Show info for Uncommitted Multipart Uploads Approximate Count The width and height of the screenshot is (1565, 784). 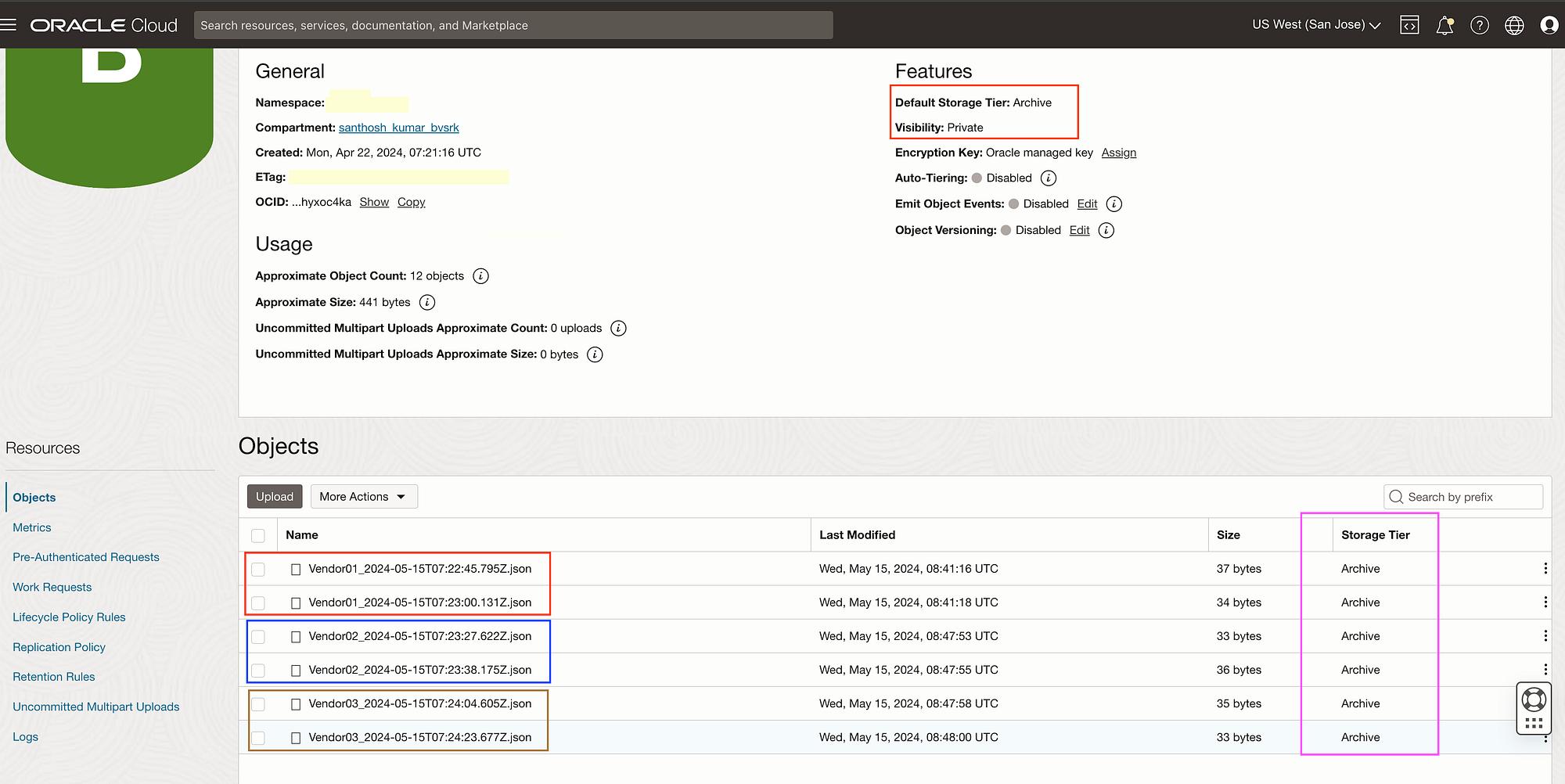click(618, 329)
